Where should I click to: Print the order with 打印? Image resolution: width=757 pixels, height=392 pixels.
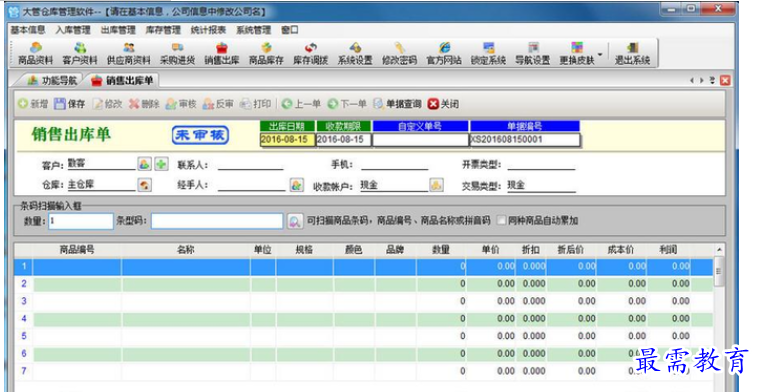pyautogui.click(x=255, y=104)
